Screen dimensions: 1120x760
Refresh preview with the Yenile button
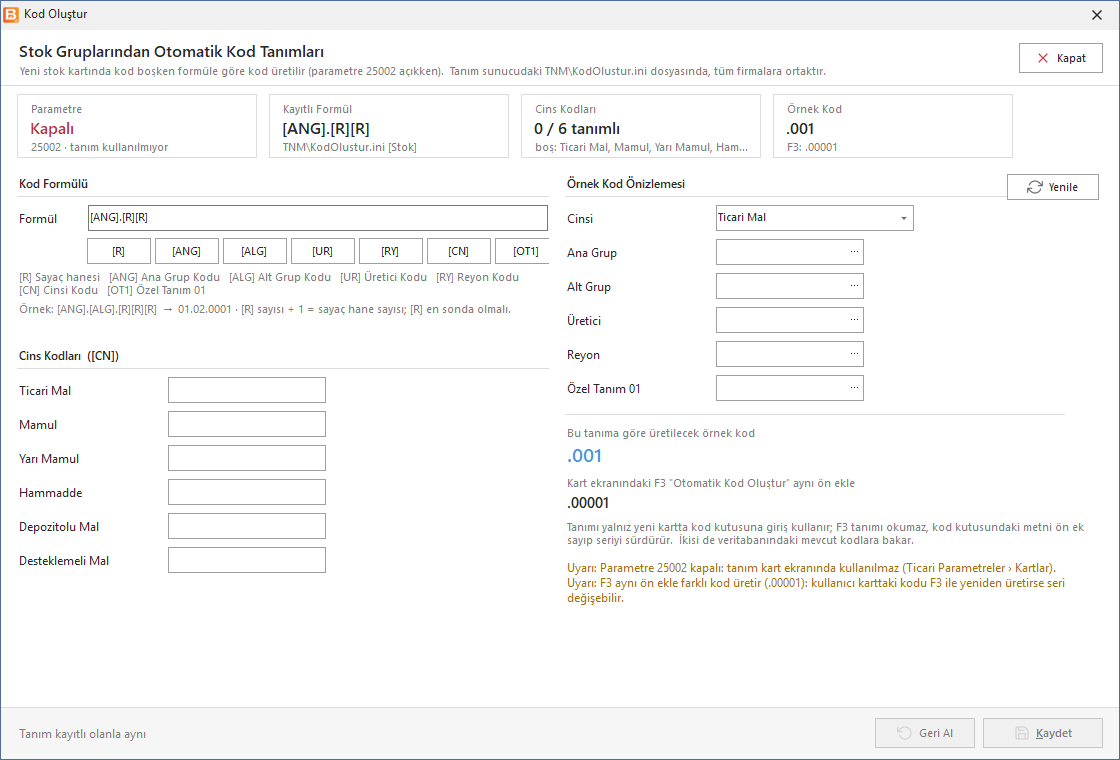(x=1053, y=187)
